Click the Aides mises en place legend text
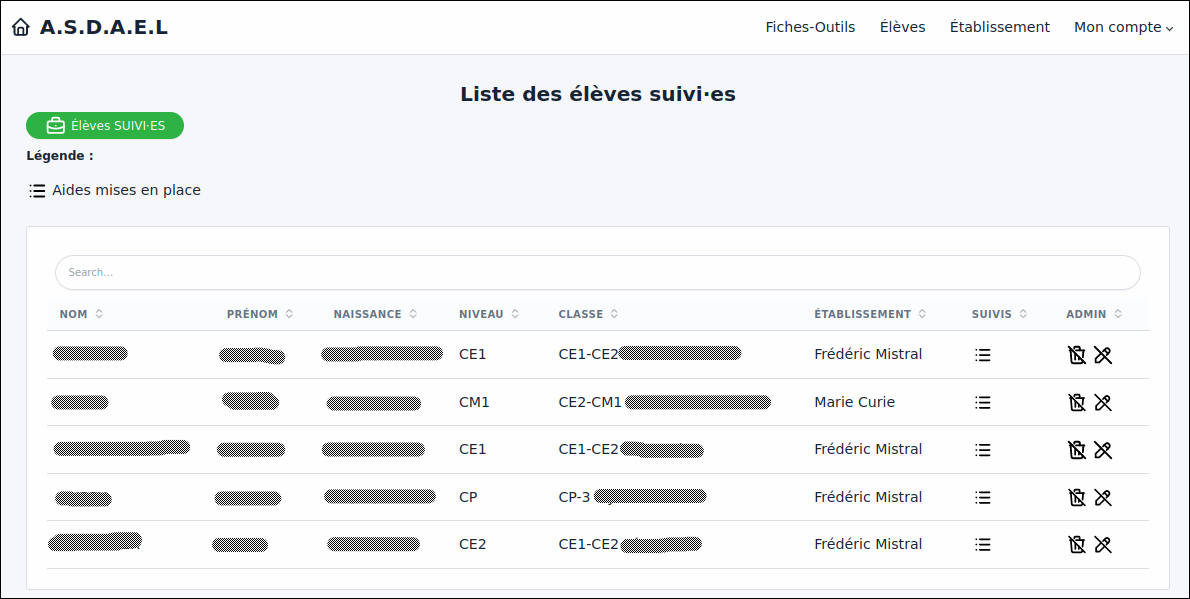Image resolution: width=1190 pixels, height=599 pixels. (127, 191)
